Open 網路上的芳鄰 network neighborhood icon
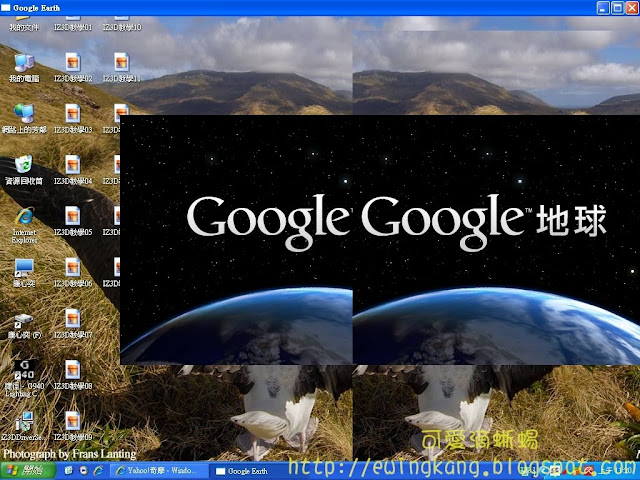Viewport: 640px width, 480px height. [x=24, y=118]
